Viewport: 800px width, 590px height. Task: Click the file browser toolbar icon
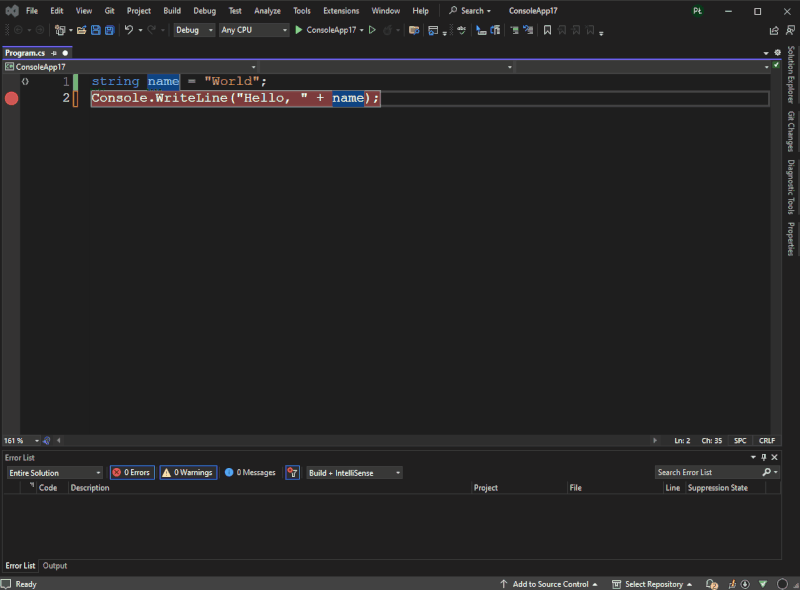[414, 30]
